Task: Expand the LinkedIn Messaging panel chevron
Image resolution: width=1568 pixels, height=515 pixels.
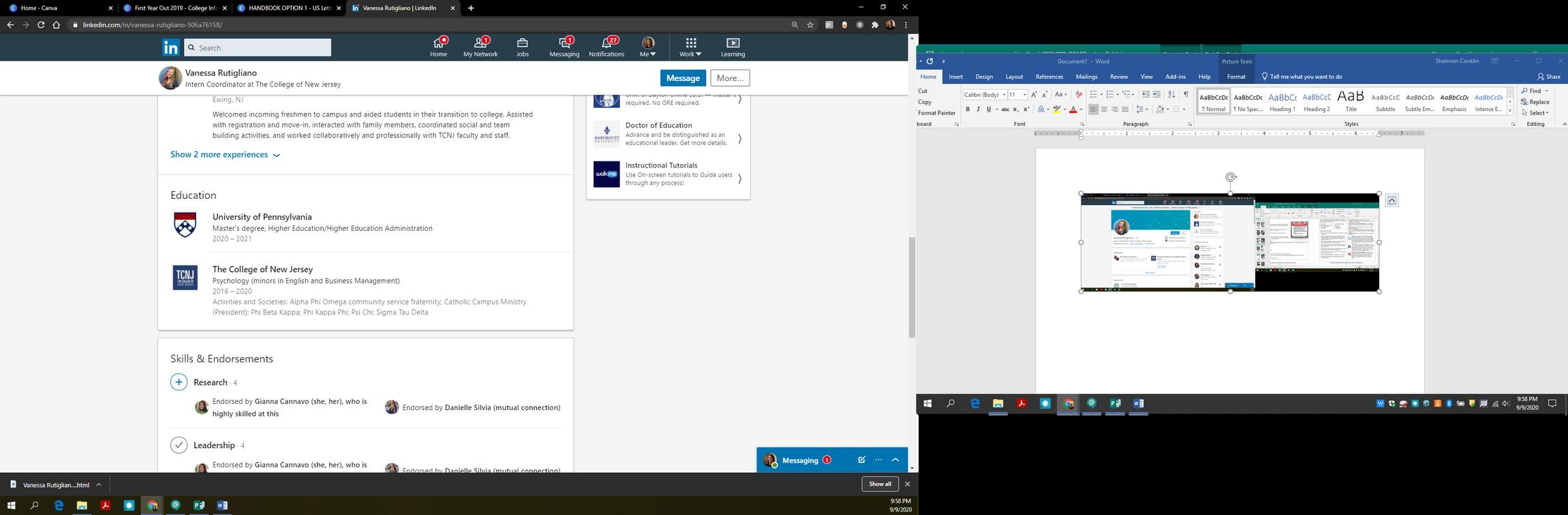Action: 895,460
